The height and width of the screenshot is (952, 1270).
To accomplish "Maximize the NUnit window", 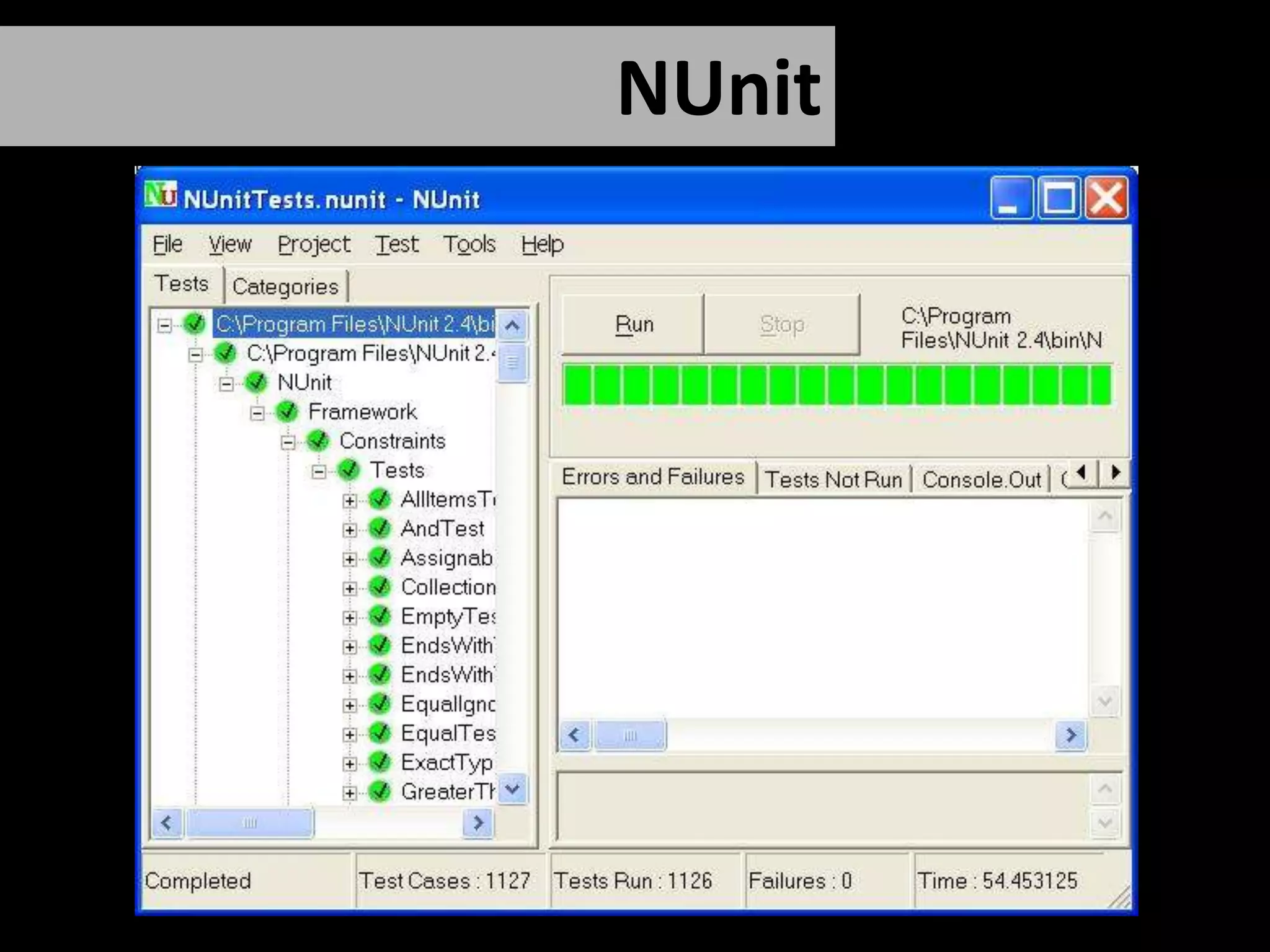I will tap(1059, 198).
